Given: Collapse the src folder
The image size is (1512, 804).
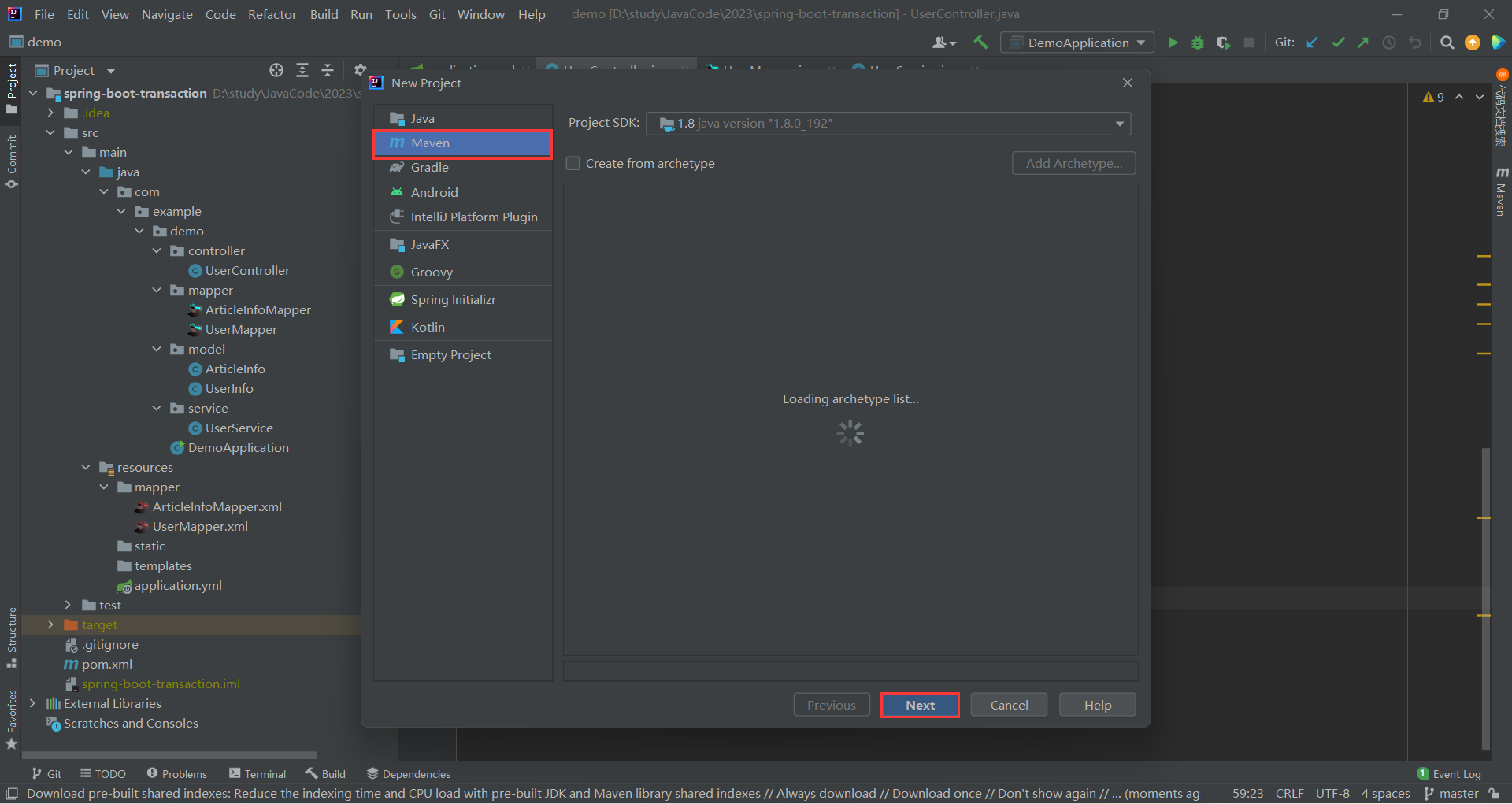Looking at the screenshot, I should pos(50,132).
